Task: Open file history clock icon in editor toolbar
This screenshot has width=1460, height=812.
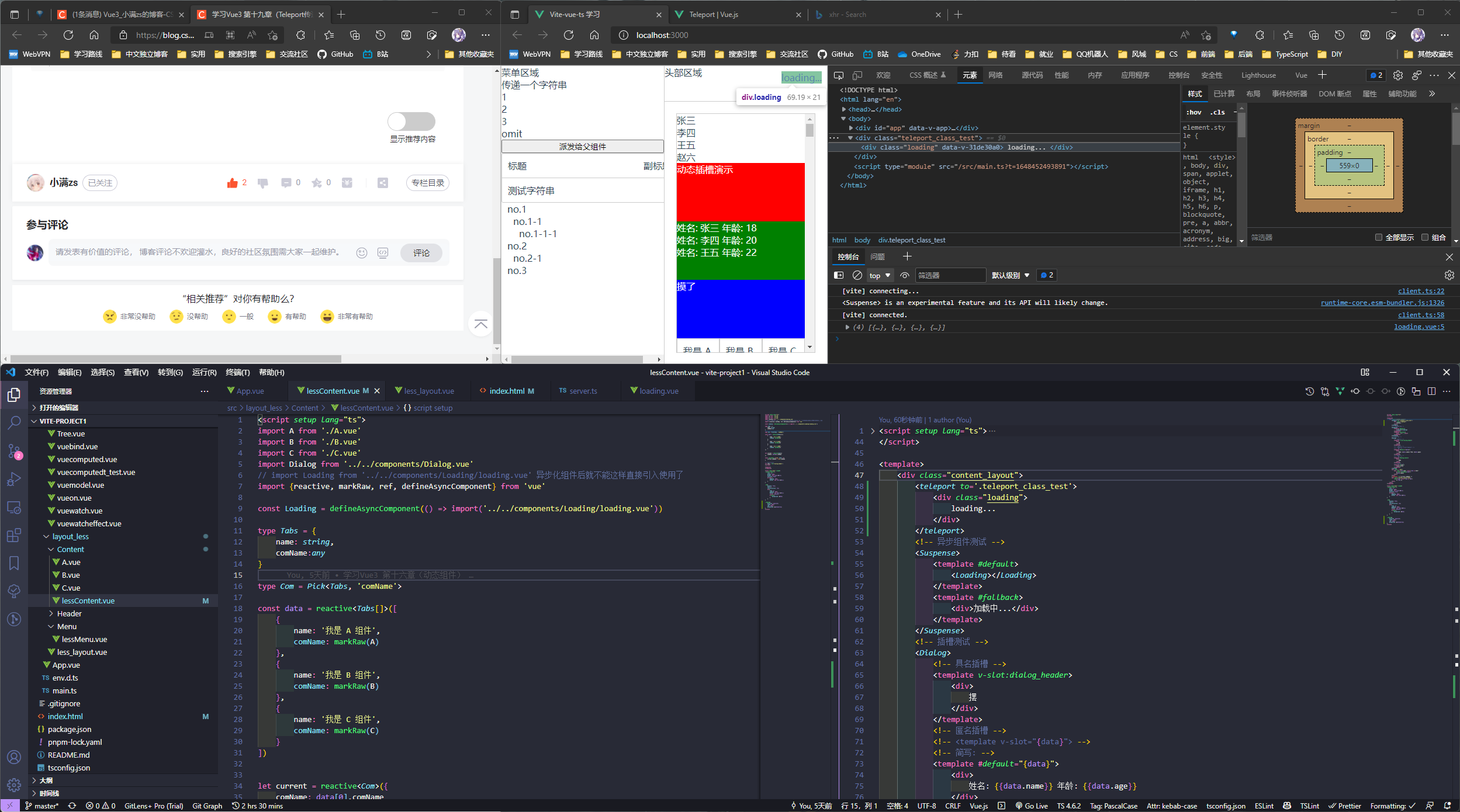Action: coord(1309,391)
